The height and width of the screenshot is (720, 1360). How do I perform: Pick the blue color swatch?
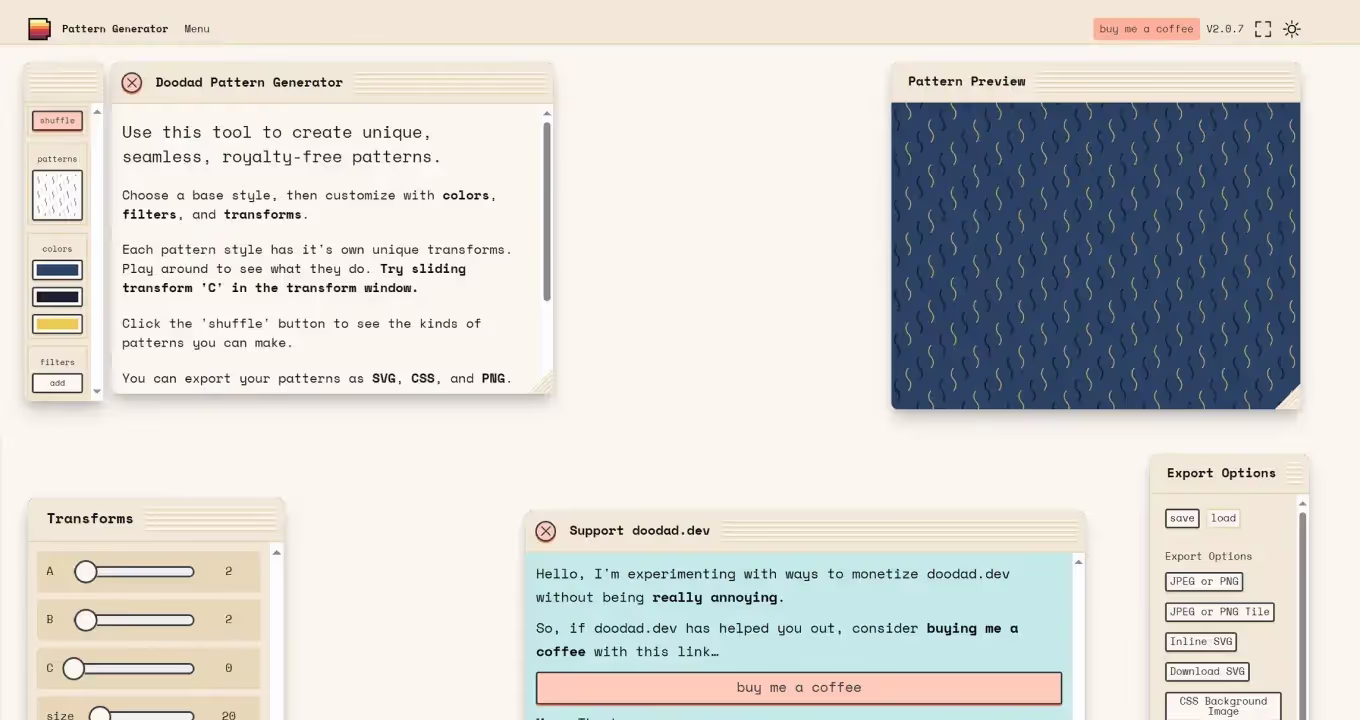click(x=57, y=270)
